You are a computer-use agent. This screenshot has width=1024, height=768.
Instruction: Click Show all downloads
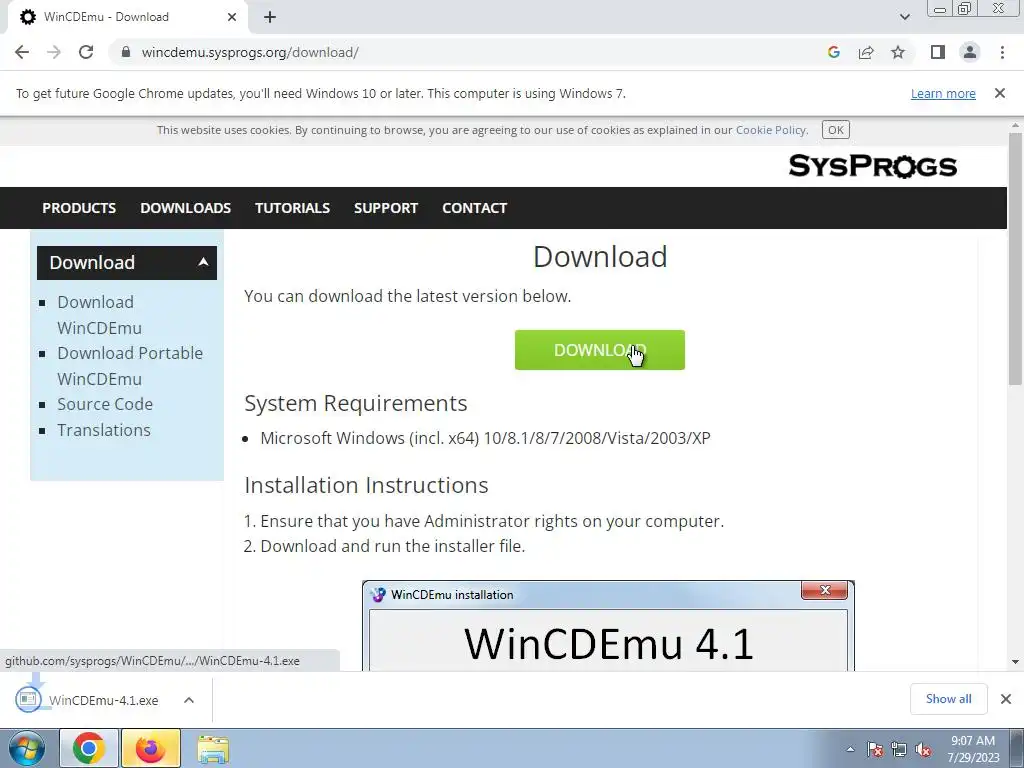(948, 699)
